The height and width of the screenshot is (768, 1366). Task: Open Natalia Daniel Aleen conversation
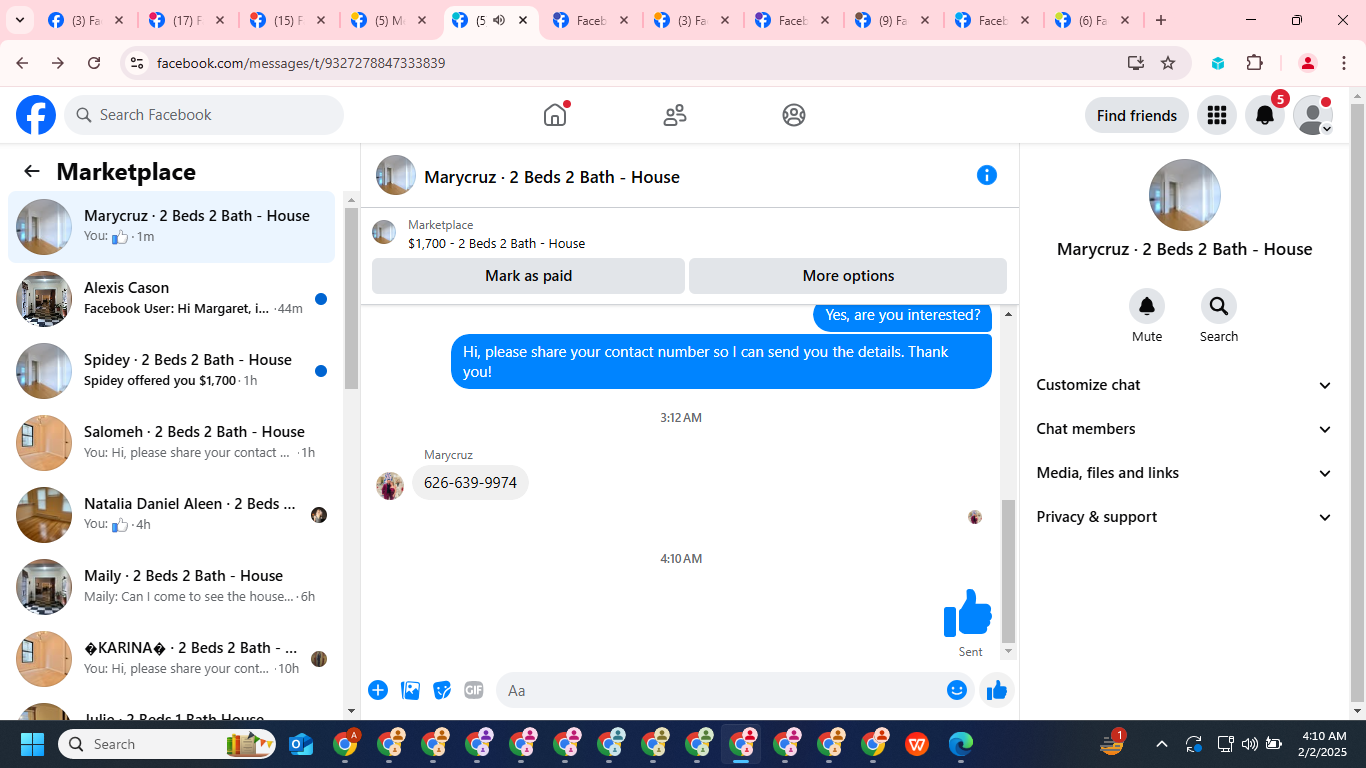tap(171, 515)
